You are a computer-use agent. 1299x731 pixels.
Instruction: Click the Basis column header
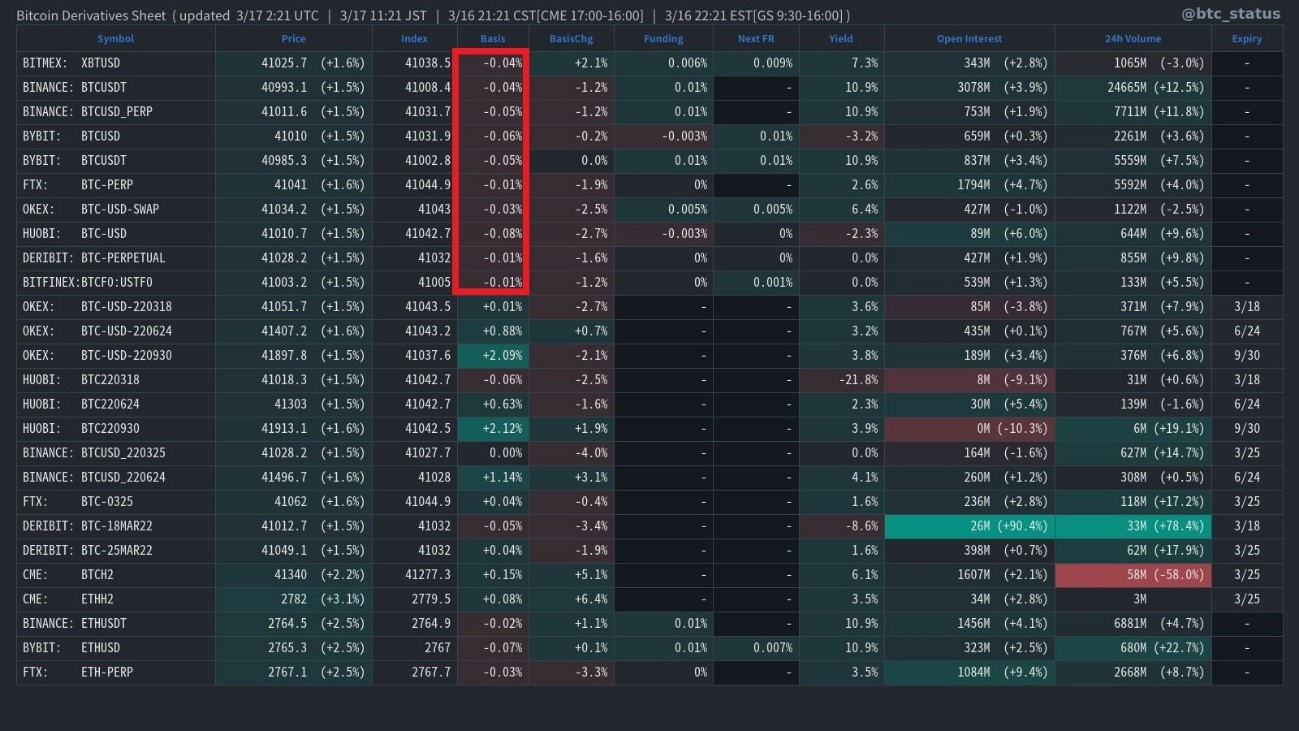pos(493,39)
